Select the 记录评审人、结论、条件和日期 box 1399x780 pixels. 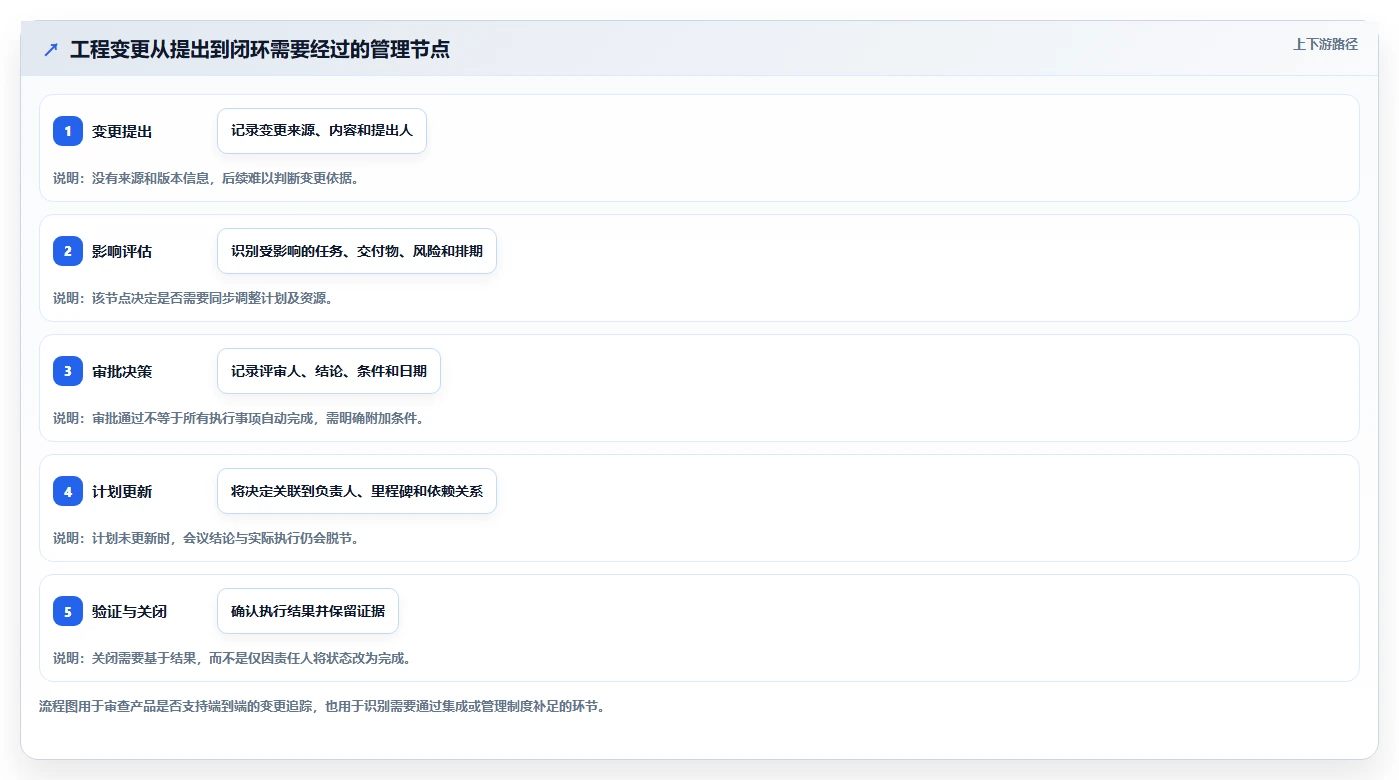point(329,371)
